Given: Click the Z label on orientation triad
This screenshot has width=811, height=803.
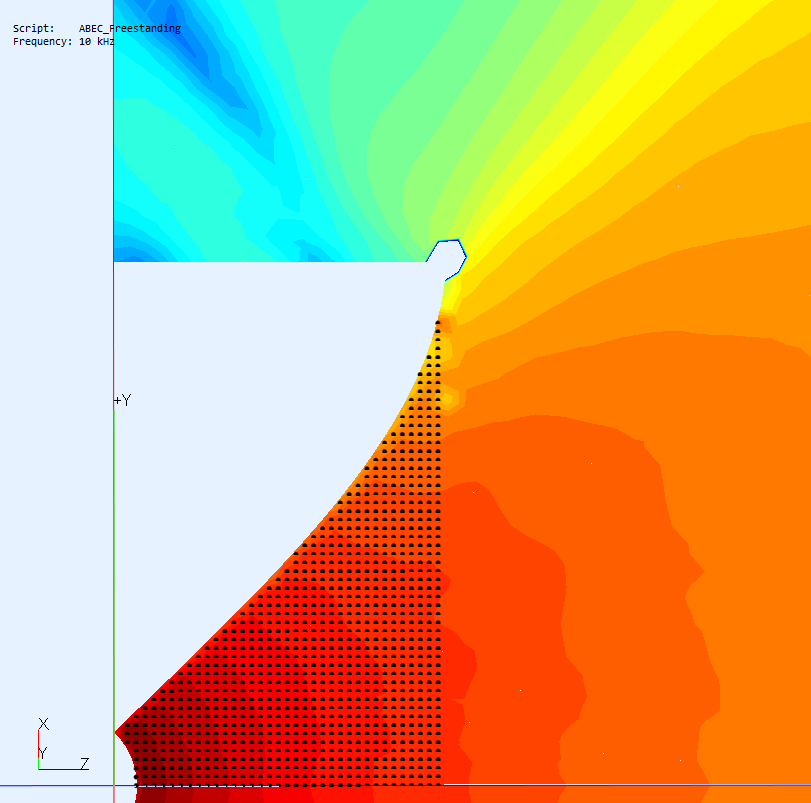Looking at the screenshot, I should [x=85, y=763].
